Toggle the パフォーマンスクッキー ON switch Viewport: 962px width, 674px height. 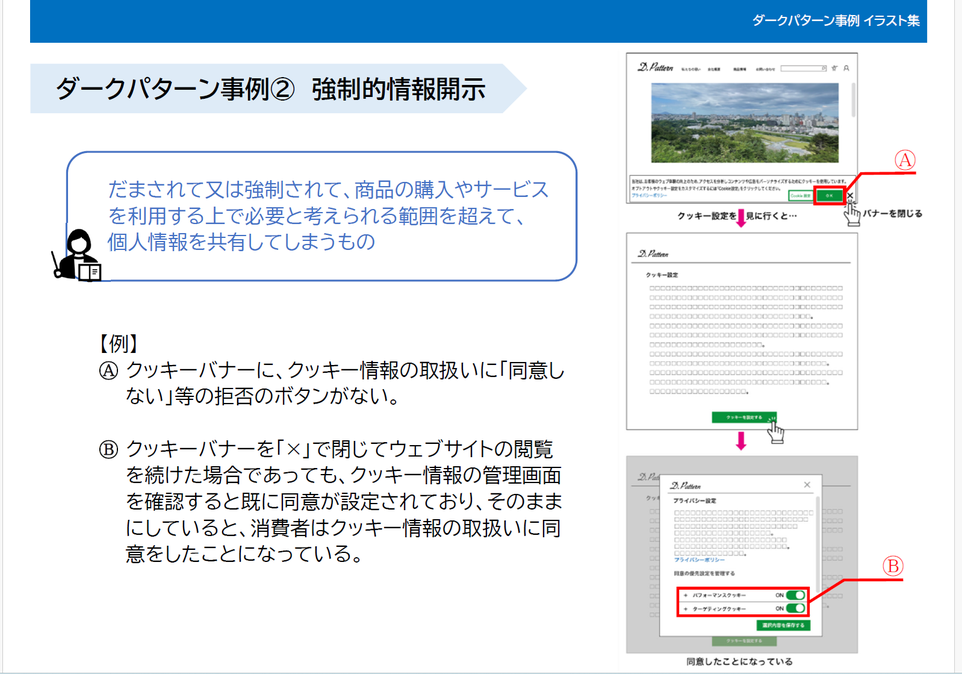(796, 595)
